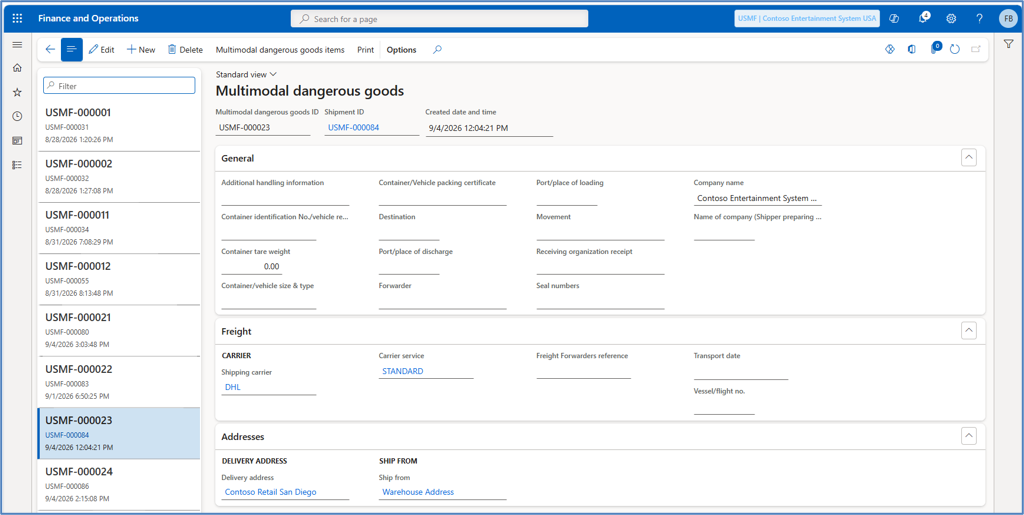Refresh the page

coord(955,50)
